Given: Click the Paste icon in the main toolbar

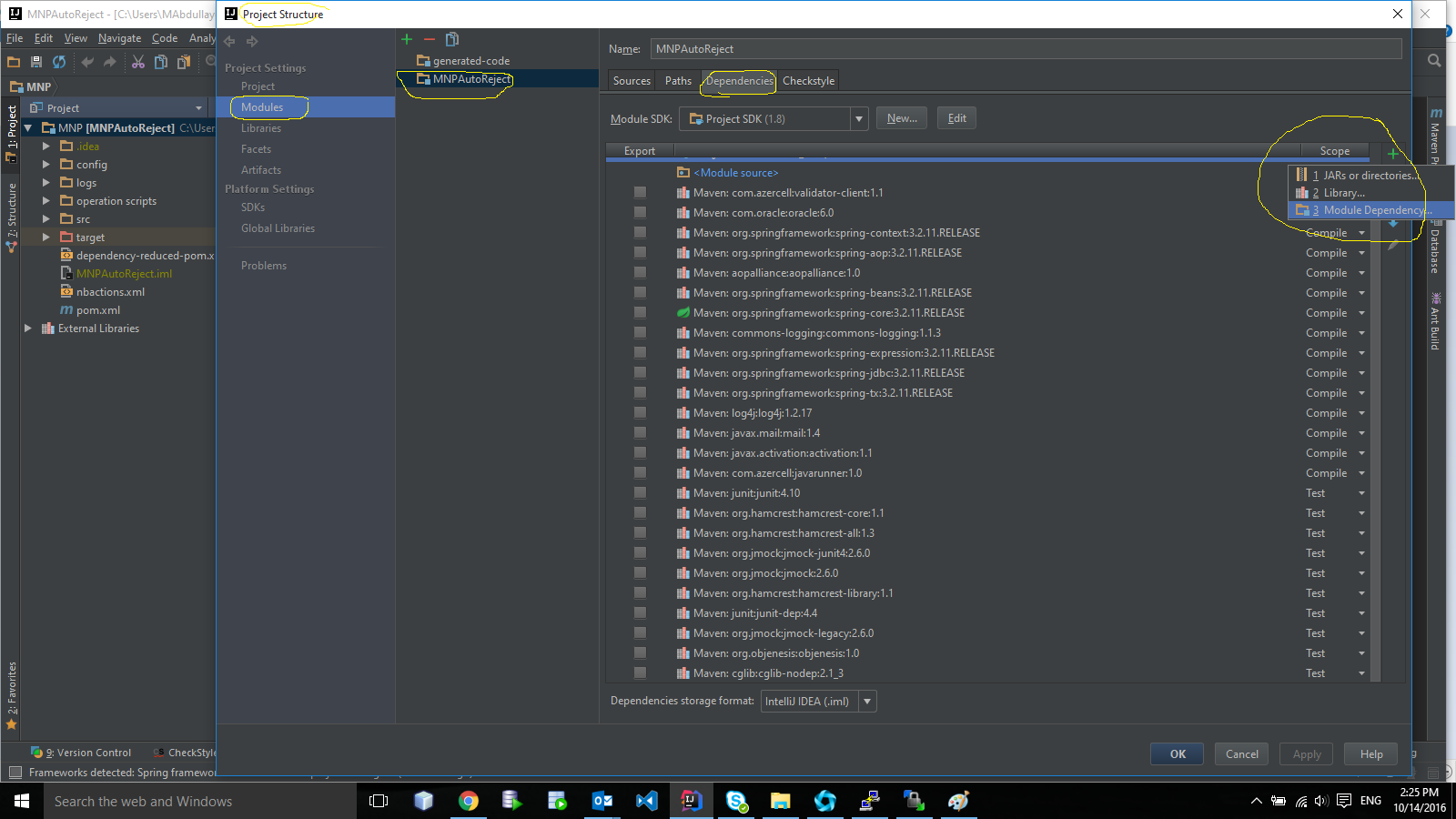Looking at the screenshot, I should [184, 62].
